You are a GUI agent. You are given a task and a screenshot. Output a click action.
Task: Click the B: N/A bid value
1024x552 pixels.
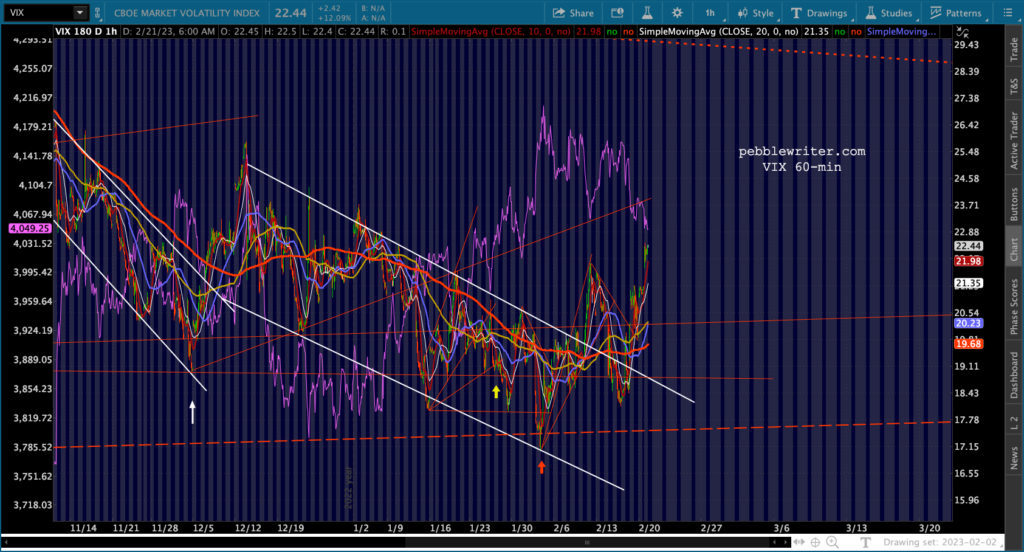[x=373, y=8]
